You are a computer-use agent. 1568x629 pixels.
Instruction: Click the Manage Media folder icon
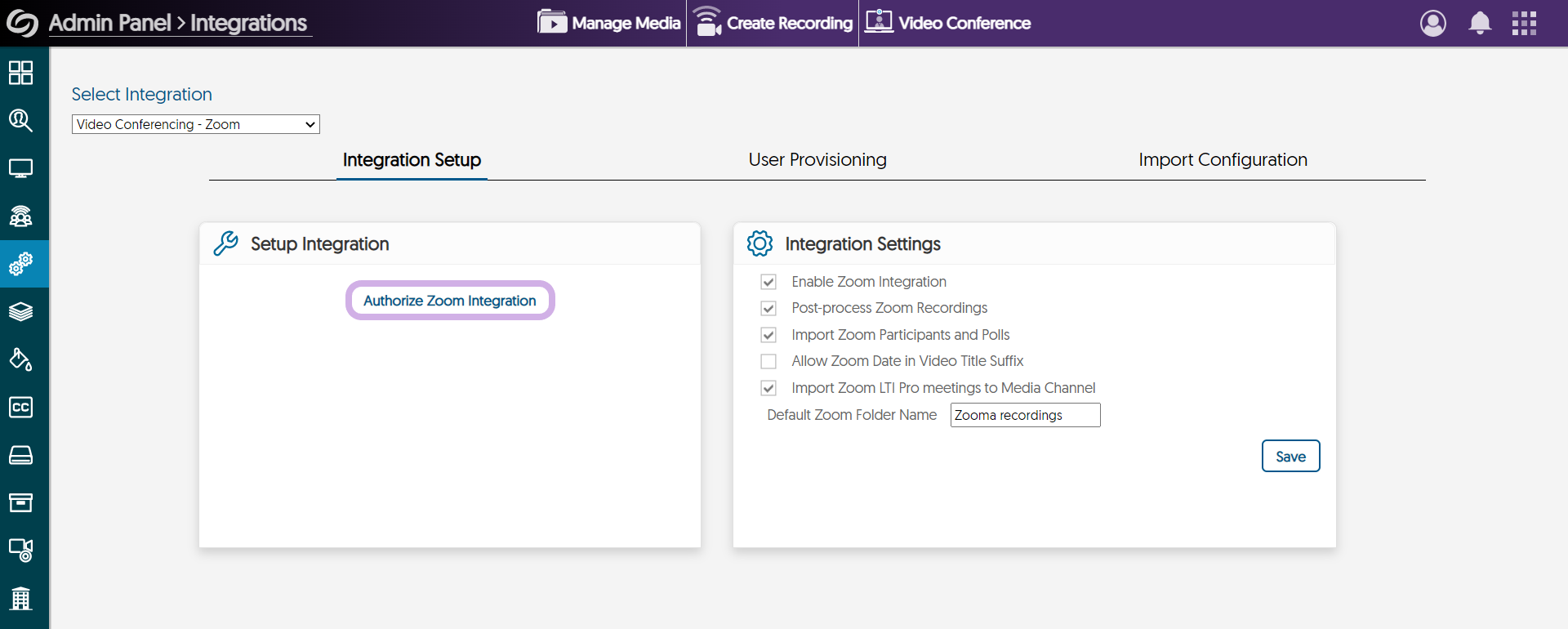click(552, 22)
